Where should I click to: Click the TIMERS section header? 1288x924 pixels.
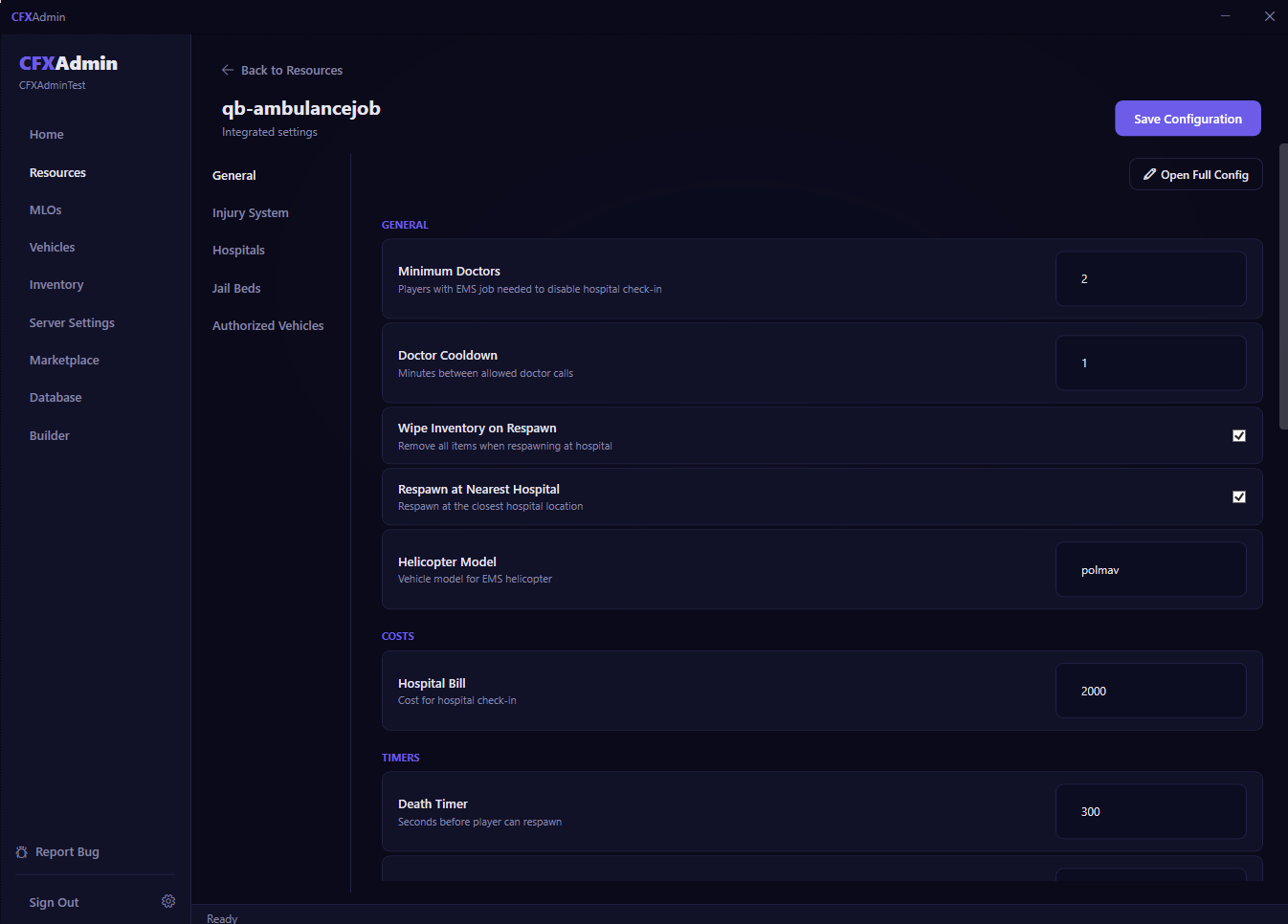(401, 758)
